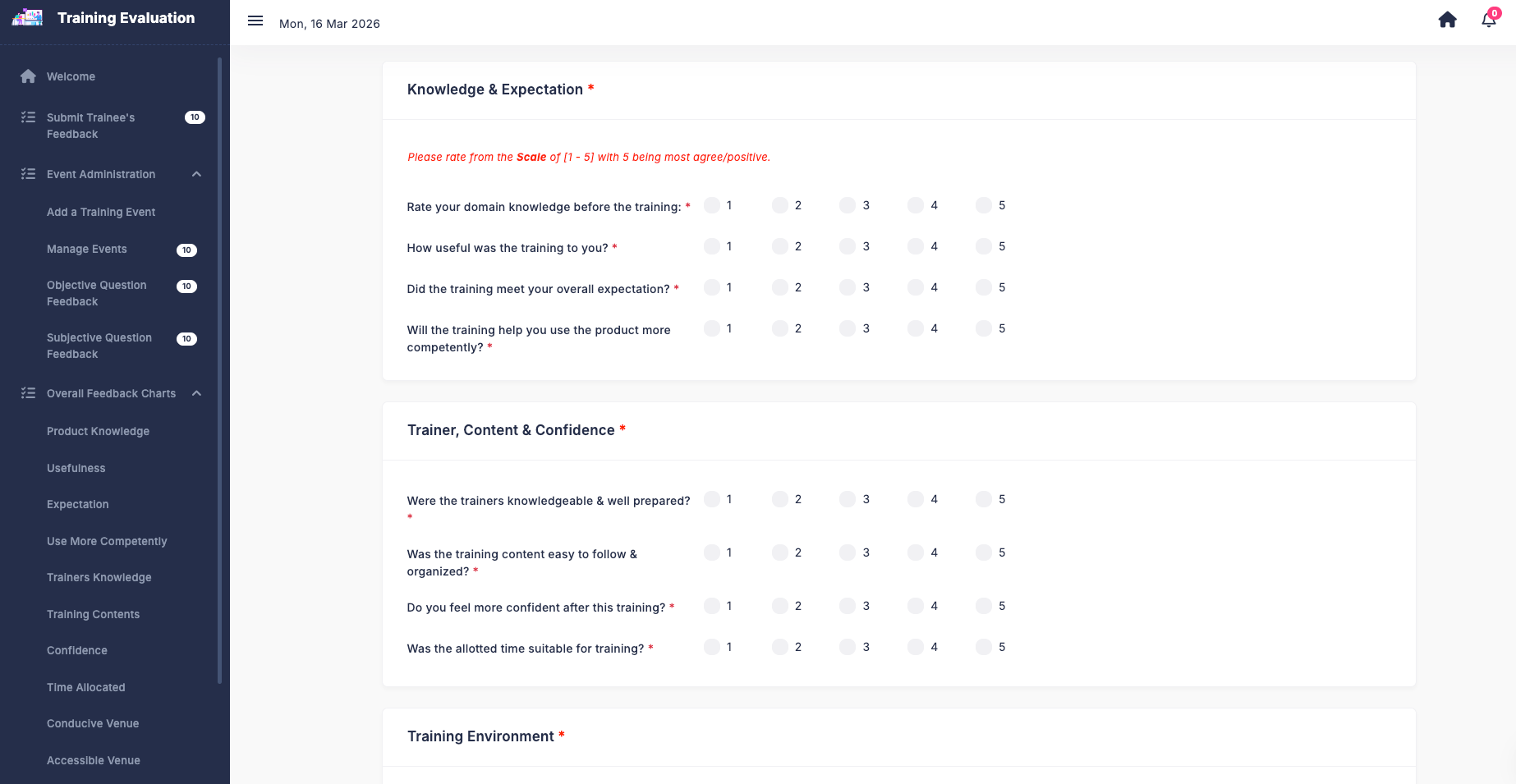1516x784 pixels.
Task: Open the Trainers Knowledge chart link
Action: tap(99, 577)
